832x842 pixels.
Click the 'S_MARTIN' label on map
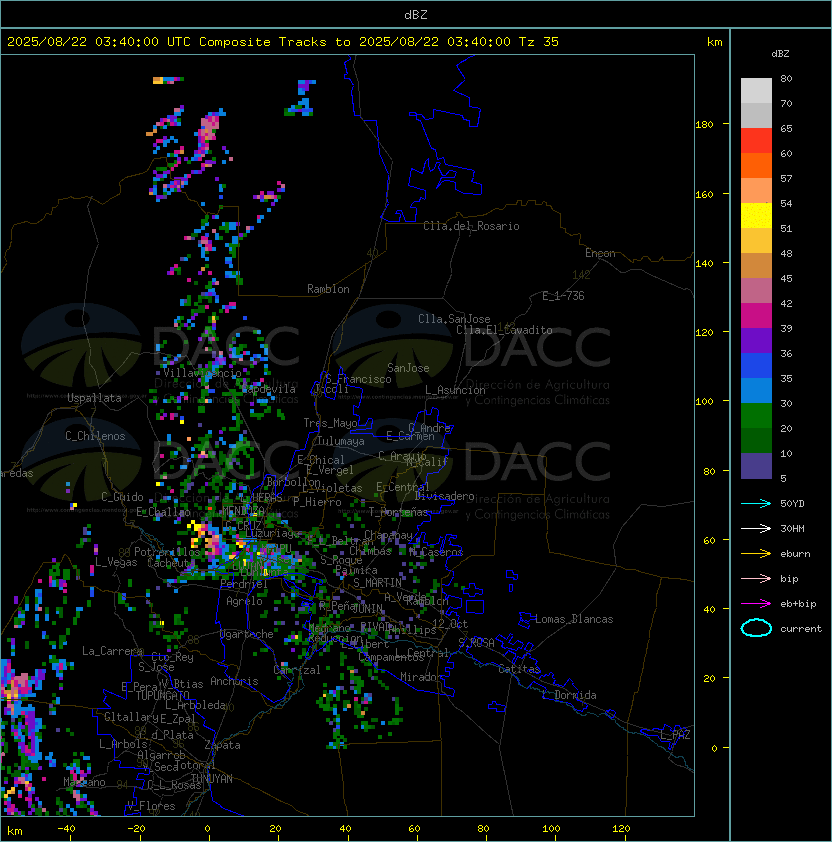point(378,583)
